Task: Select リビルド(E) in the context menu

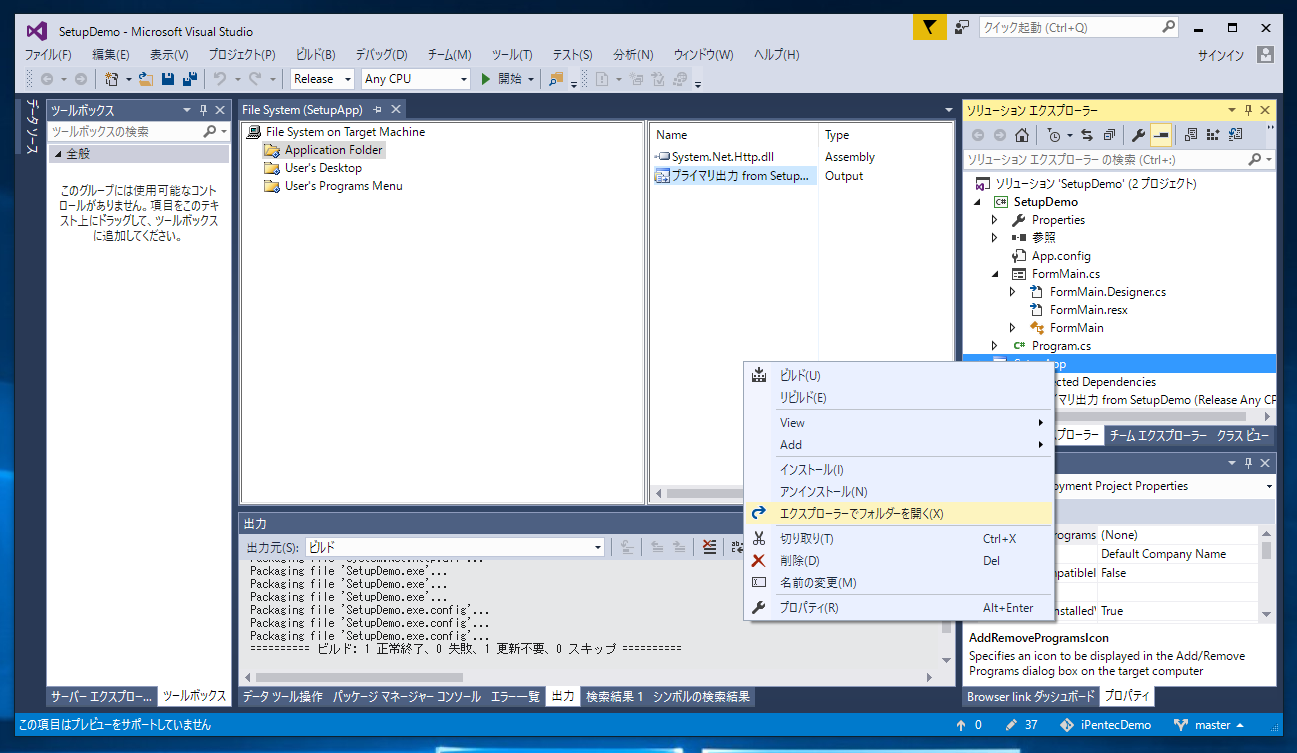Action: pos(898,398)
